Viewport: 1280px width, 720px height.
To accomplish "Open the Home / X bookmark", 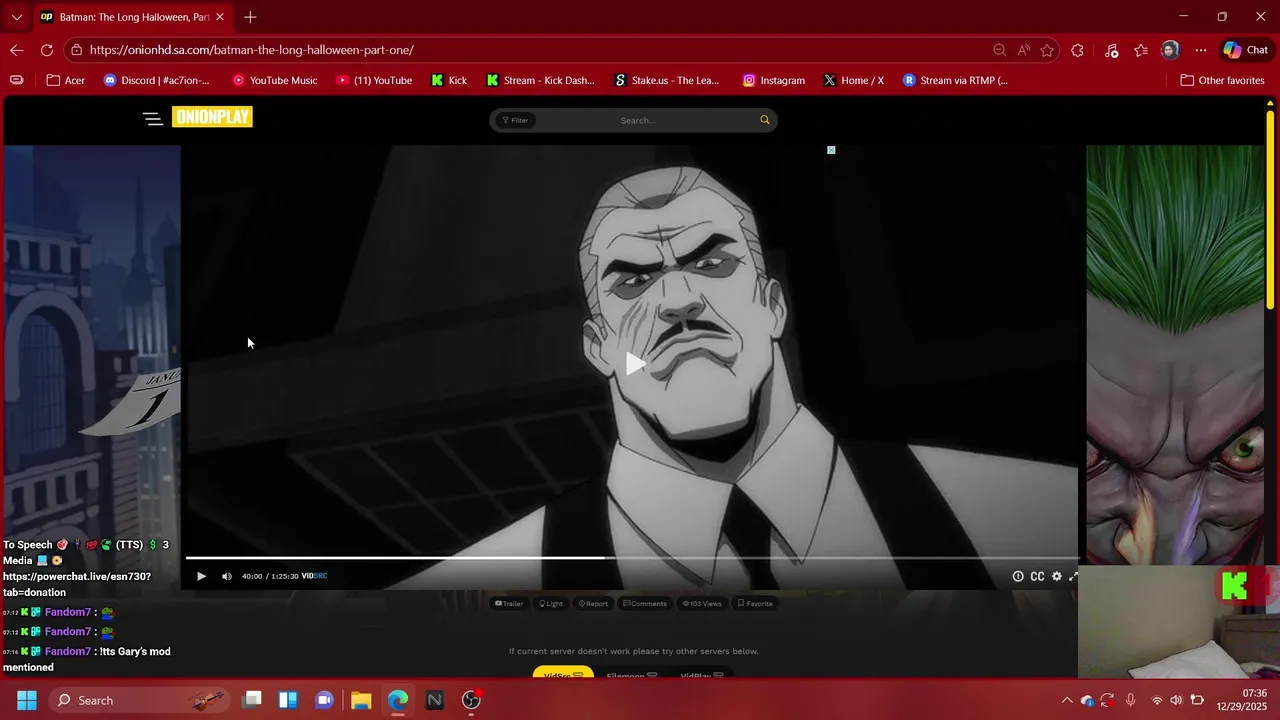I will click(x=854, y=80).
